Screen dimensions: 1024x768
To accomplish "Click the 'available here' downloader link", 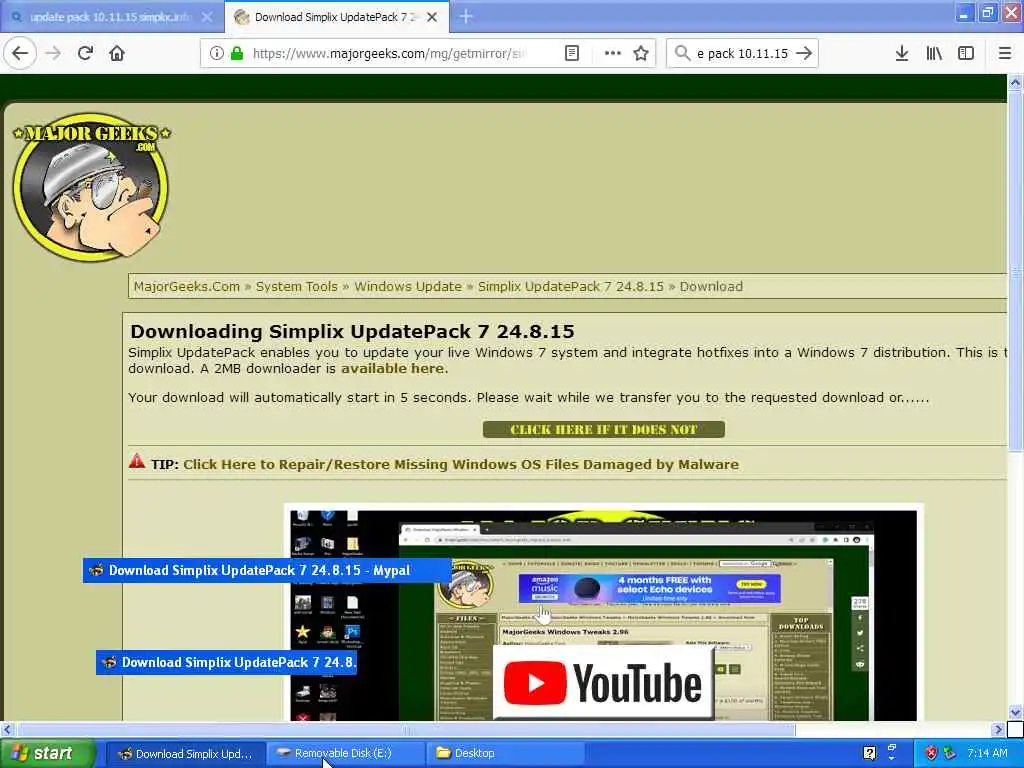I will coord(392,368).
